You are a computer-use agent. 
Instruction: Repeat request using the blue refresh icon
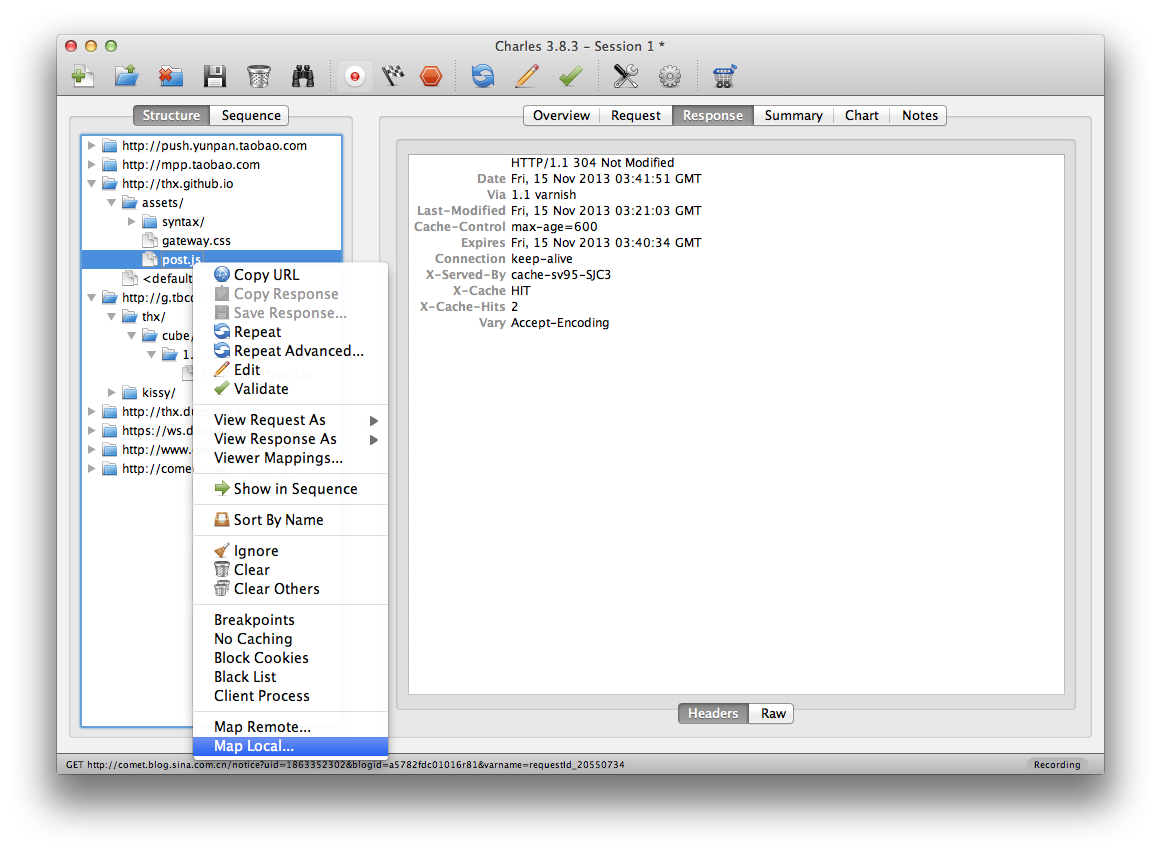483,76
